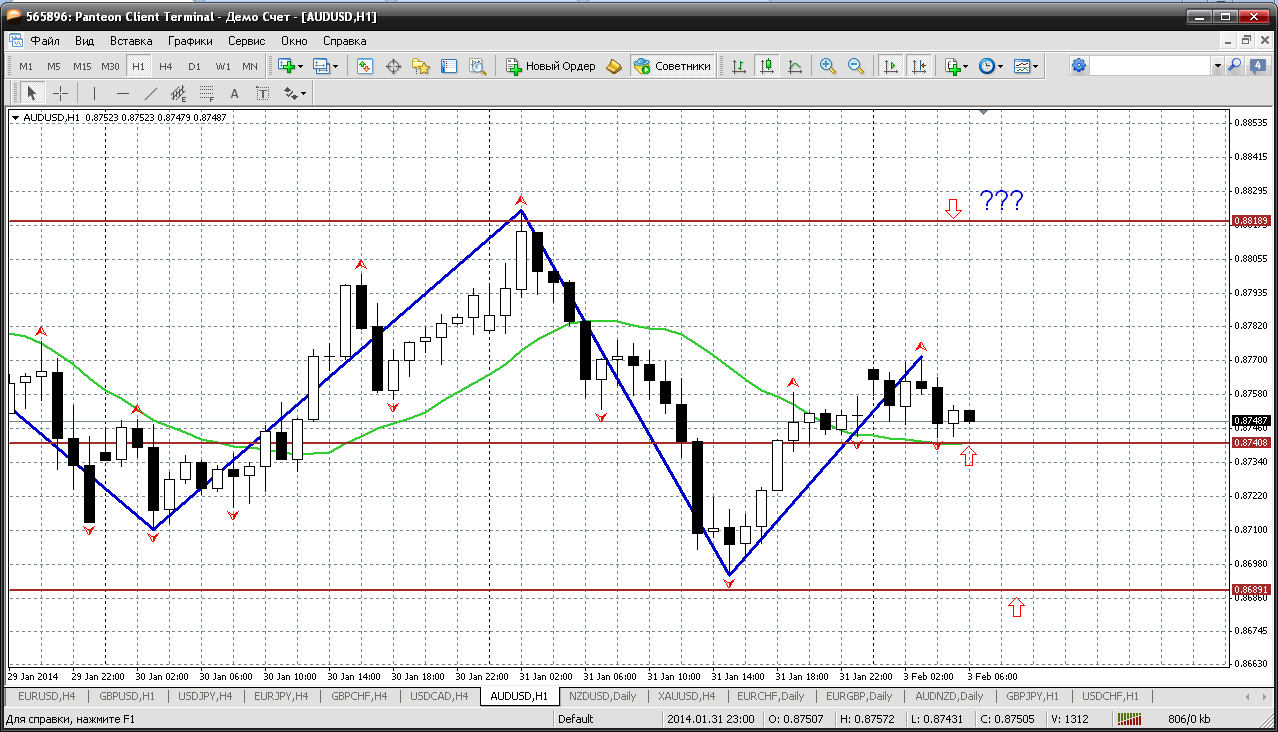Switch the timeframe to D1

click(194, 66)
